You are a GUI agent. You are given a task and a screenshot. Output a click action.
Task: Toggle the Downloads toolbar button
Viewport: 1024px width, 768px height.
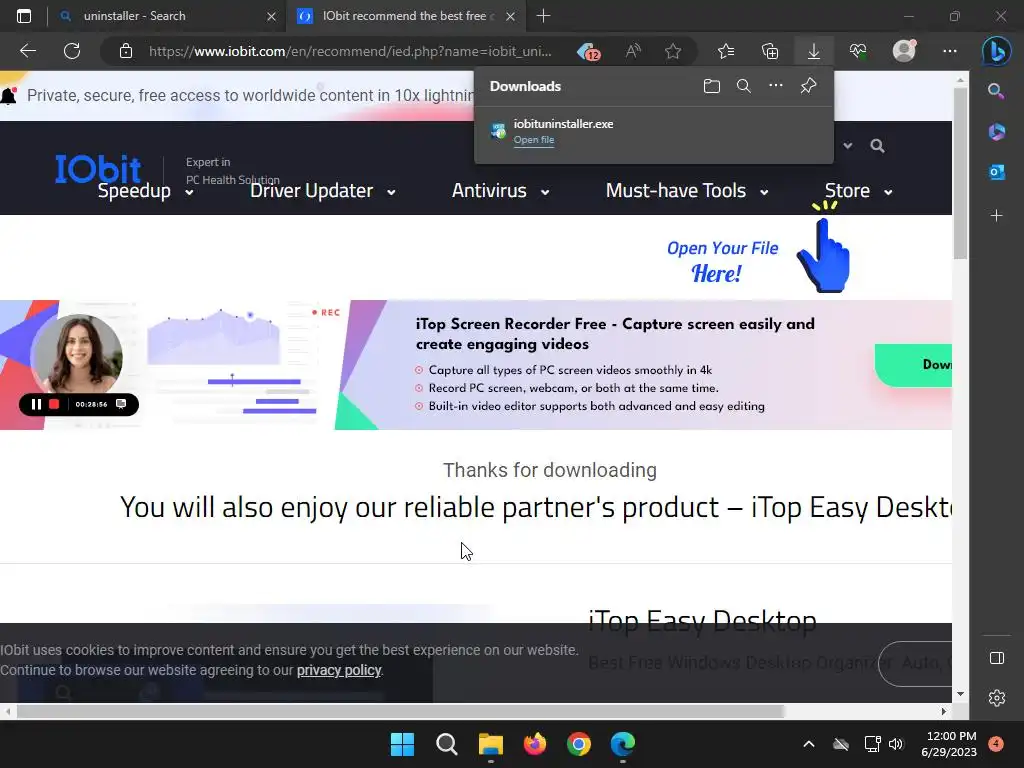tap(814, 51)
